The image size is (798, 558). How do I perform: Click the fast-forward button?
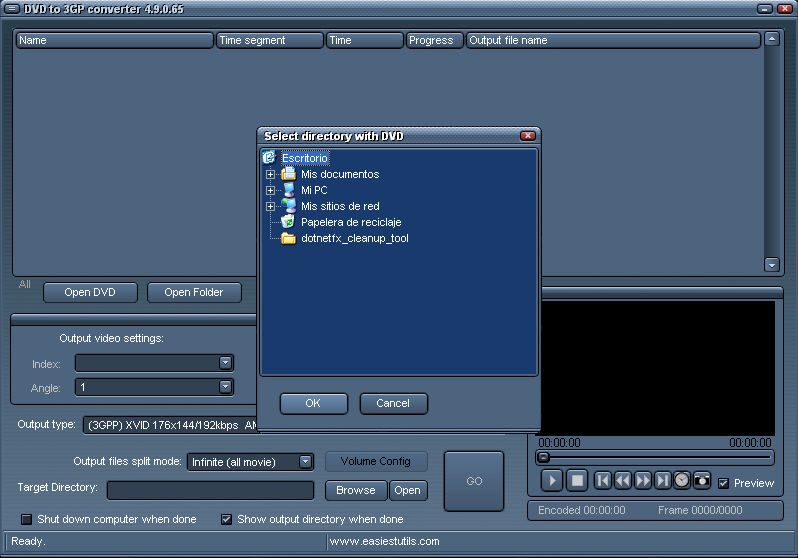coord(643,481)
